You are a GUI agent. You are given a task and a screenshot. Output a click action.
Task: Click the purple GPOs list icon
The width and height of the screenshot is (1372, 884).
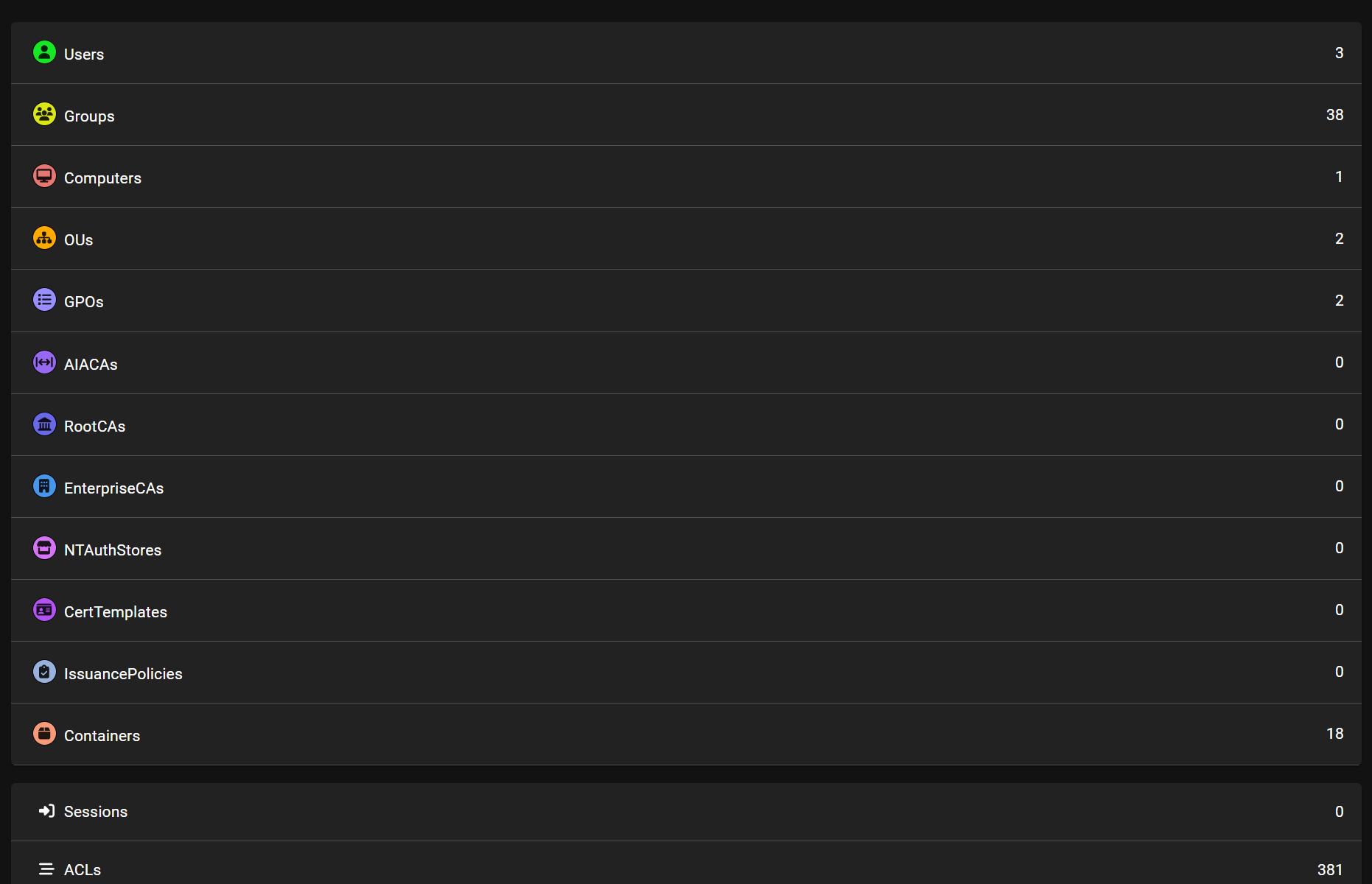point(44,300)
